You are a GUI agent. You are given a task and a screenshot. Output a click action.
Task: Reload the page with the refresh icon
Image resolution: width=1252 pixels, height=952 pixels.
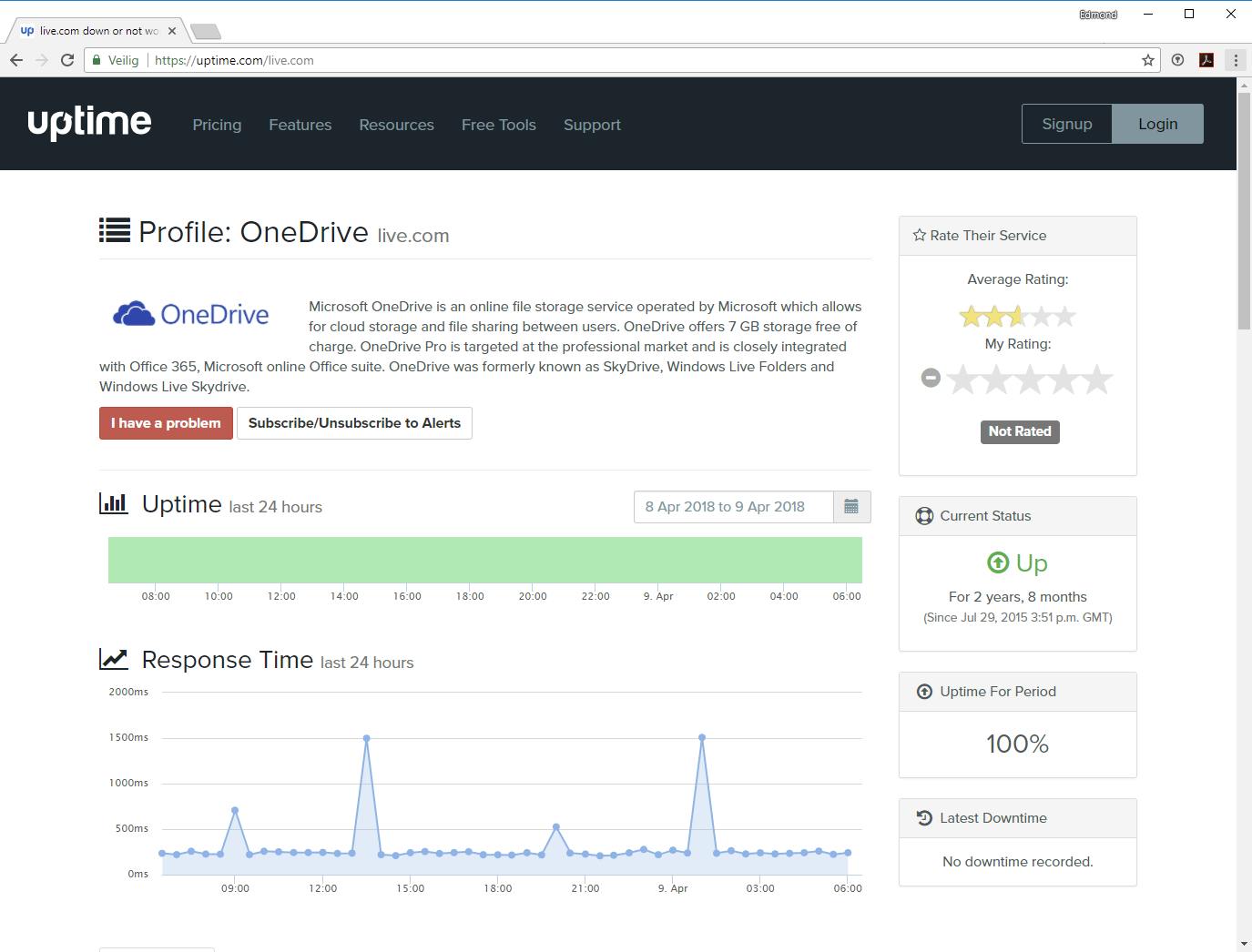click(x=67, y=60)
